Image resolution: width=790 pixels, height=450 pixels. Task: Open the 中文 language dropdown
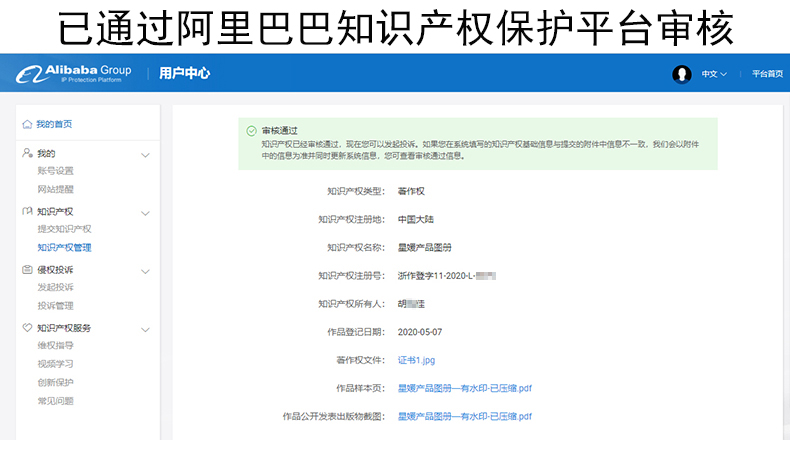coord(714,74)
